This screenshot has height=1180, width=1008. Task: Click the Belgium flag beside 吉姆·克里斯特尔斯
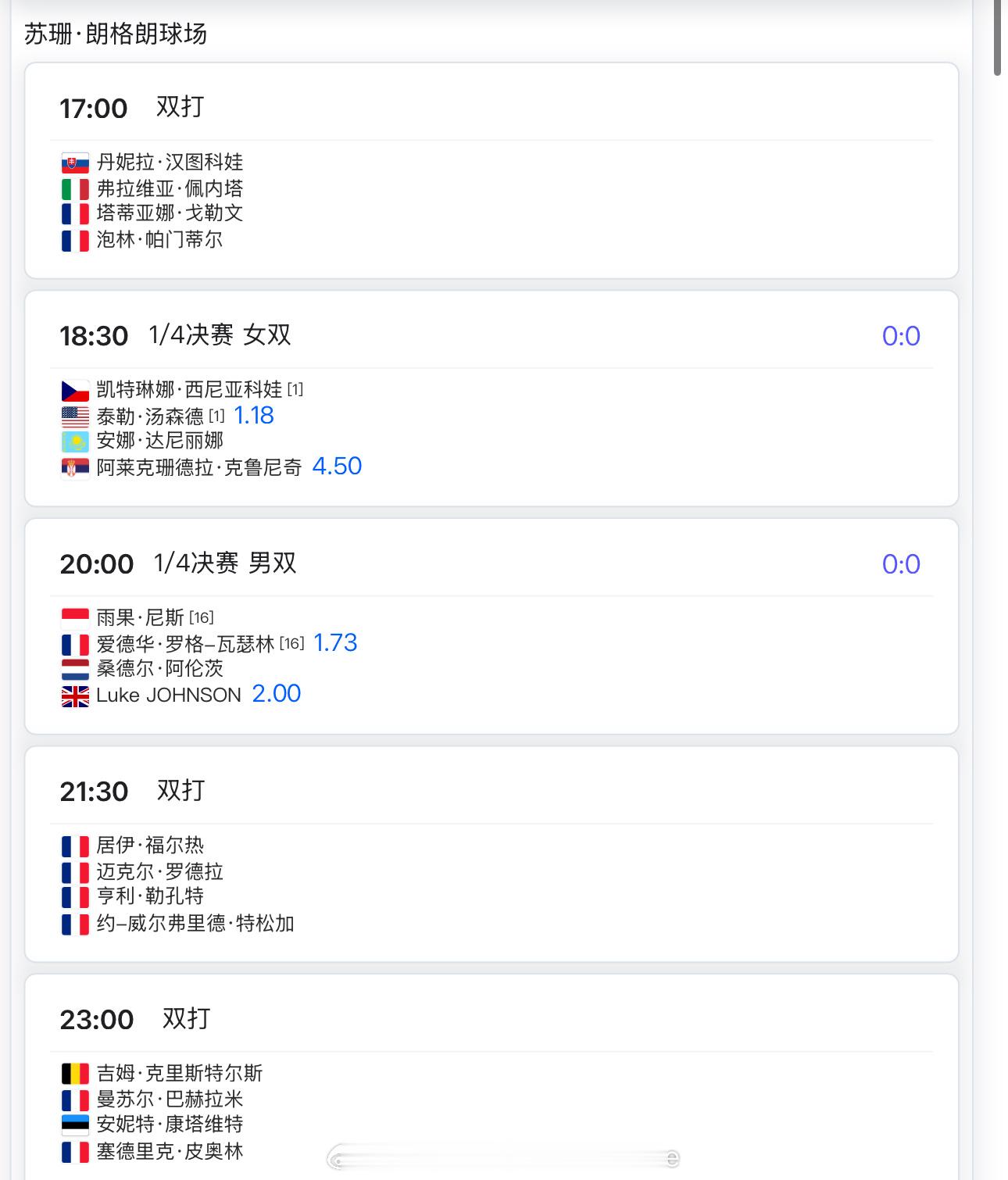pos(75,1074)
